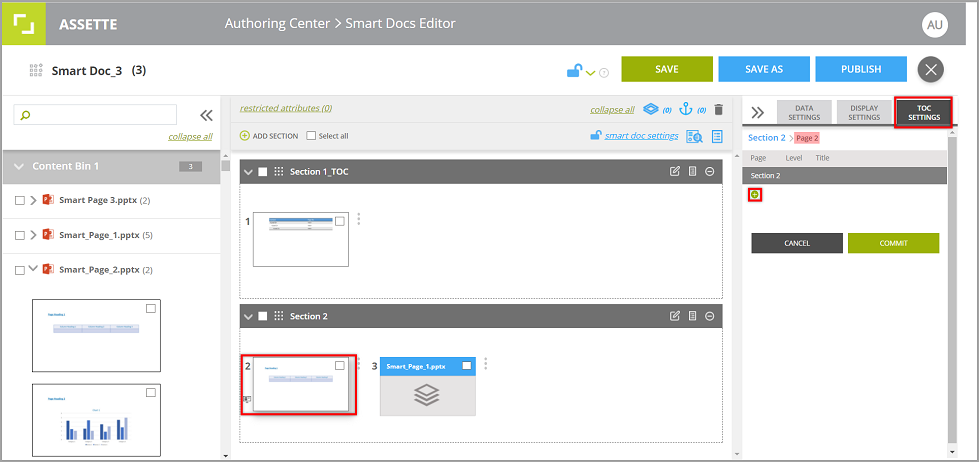Screen dimensions: 979x462
Task: Click the trash delete icon
Action: tap(719, 109)
